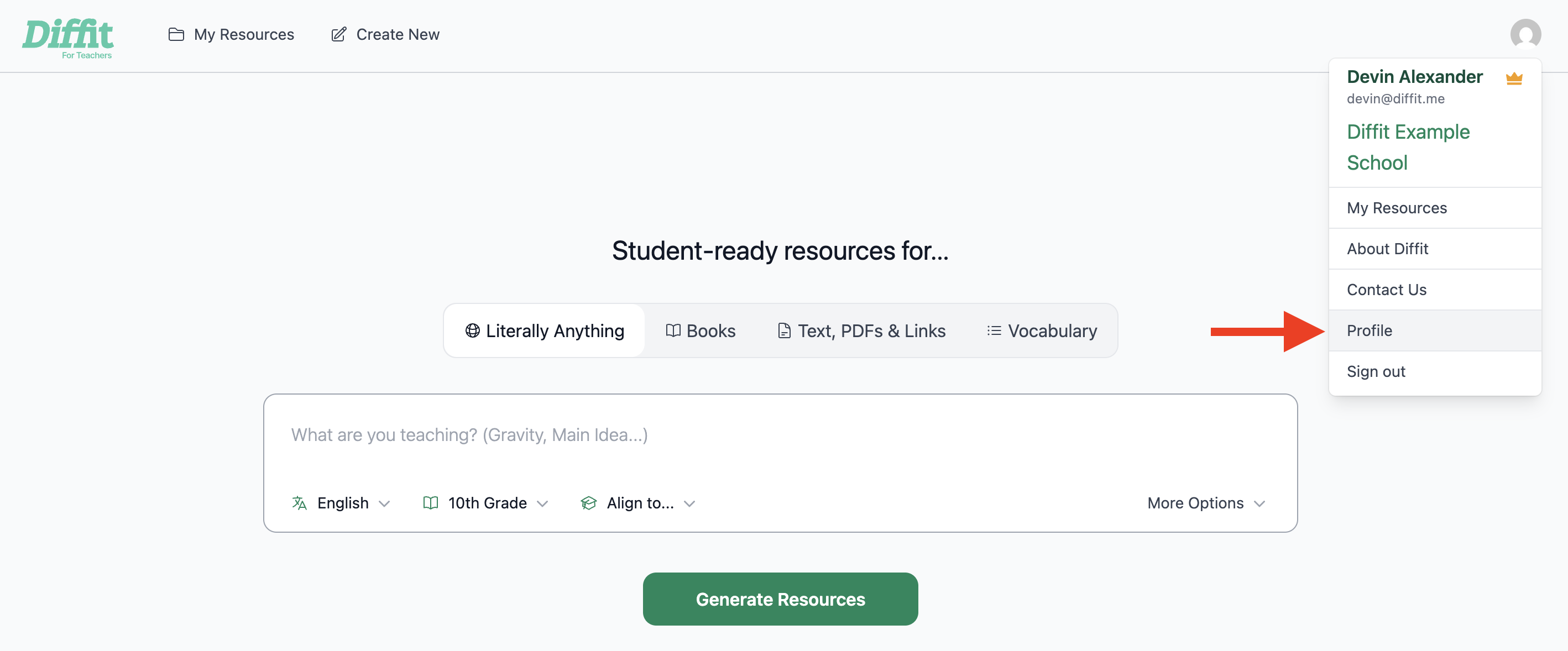Image resolution: width=1568 pixels, height=651 pixels.
Task: Open the Vocabulary tab
Action: [1042, 330]
